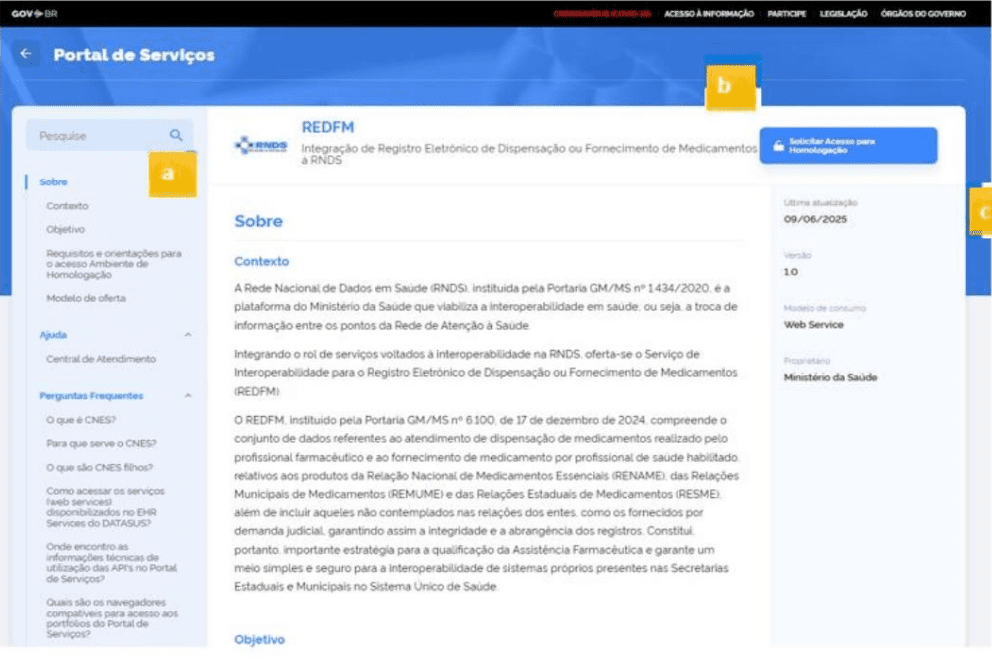Click the Web Service consumption model value
Screen dimensions: 992x664
[x=814, y=324]
